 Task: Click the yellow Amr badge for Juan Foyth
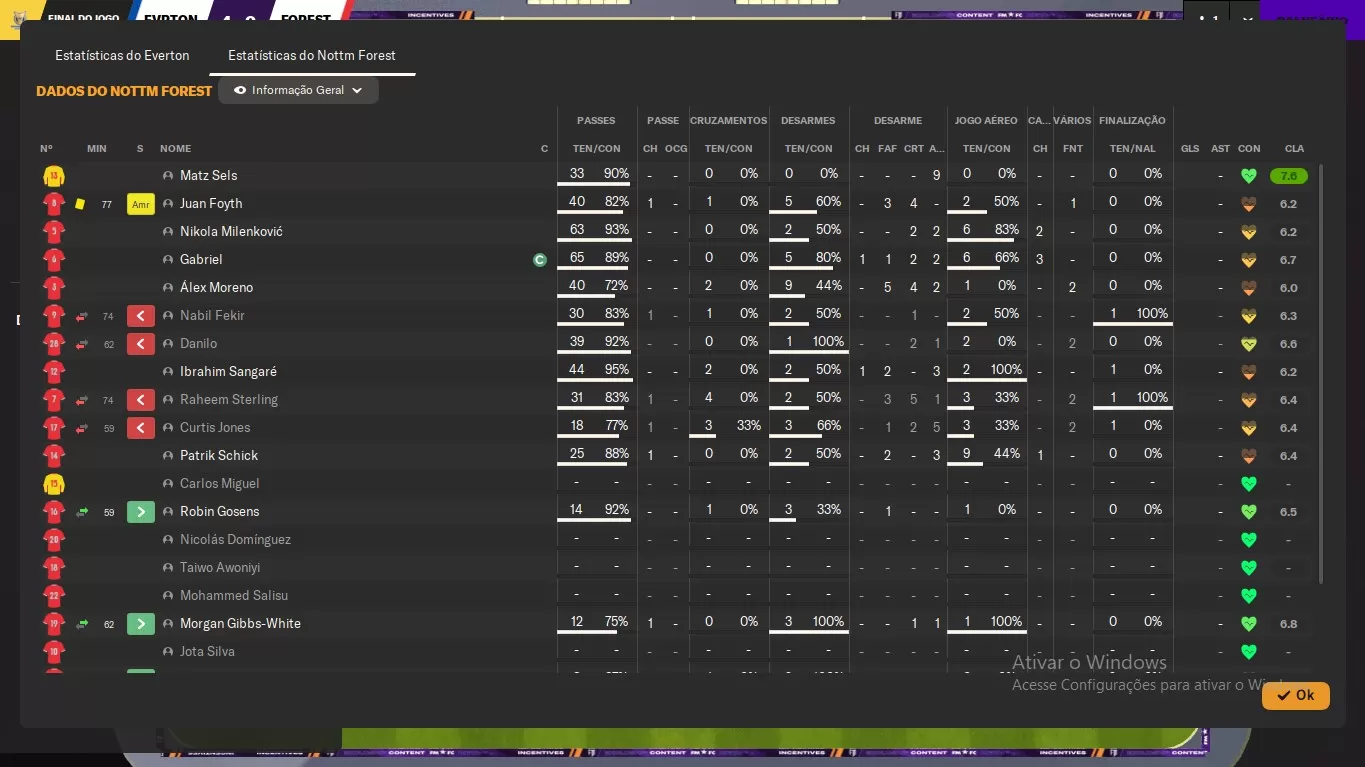pos(140,204)
